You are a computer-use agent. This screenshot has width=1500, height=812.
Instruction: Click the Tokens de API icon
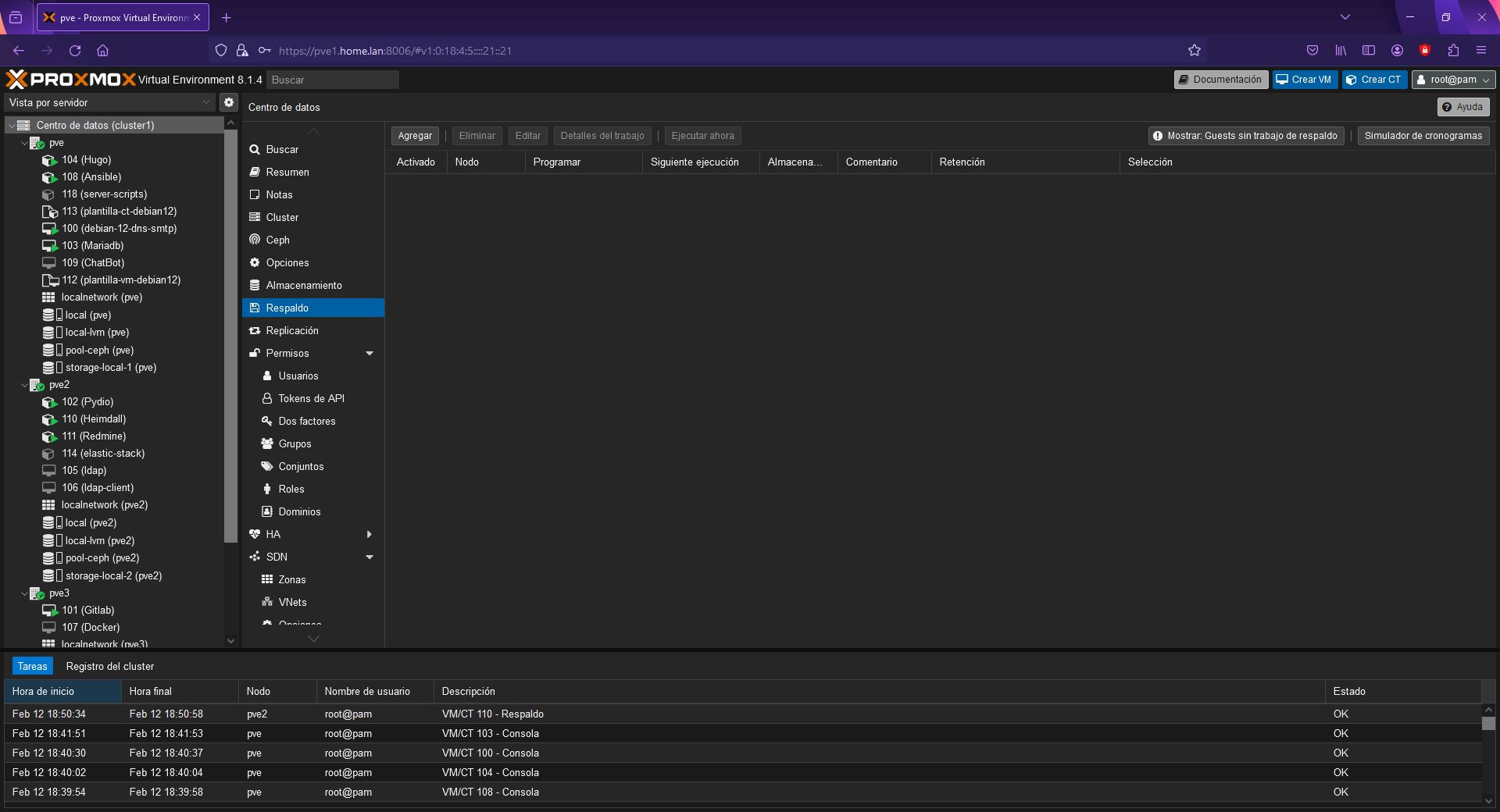[x=267, y=398]
